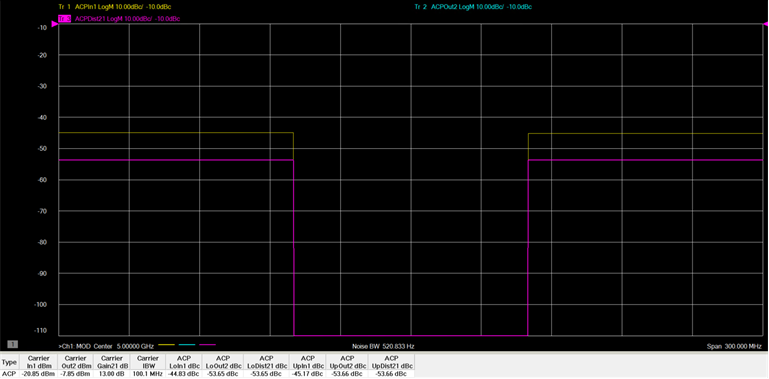Image resolution: width=769 pixels, height=379 pixels.
Task: Click the cyan trace legend line
Action: [x=187, y=345]
